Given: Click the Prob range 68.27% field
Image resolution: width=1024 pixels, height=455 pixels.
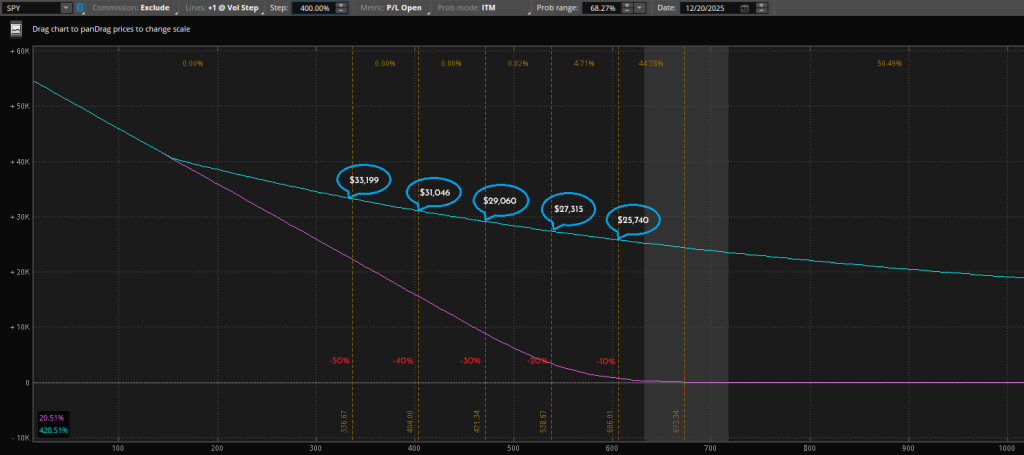Looking at the screenshot, I should coord(601,8).
